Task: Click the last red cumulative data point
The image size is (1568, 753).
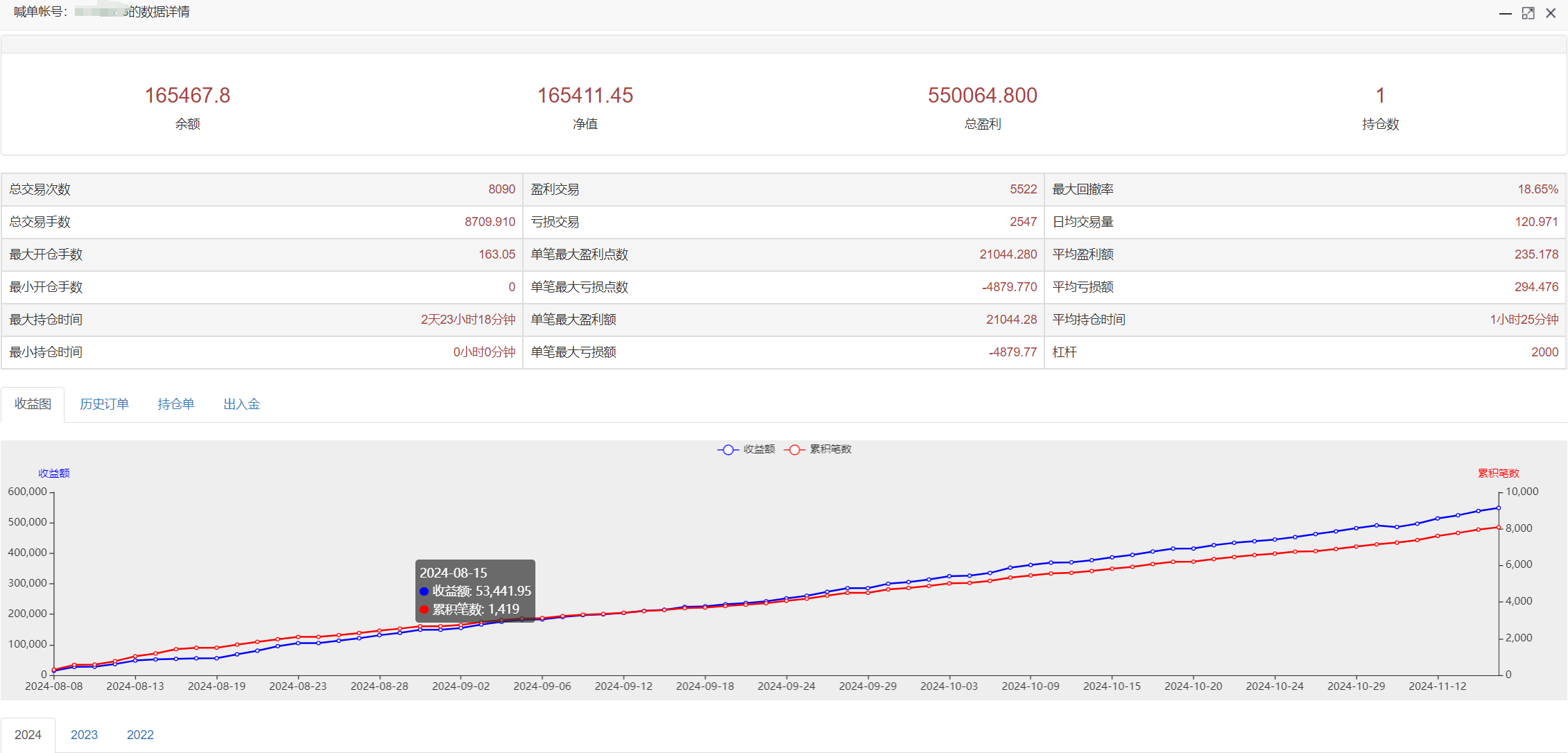Action: tap(1499, 528)
